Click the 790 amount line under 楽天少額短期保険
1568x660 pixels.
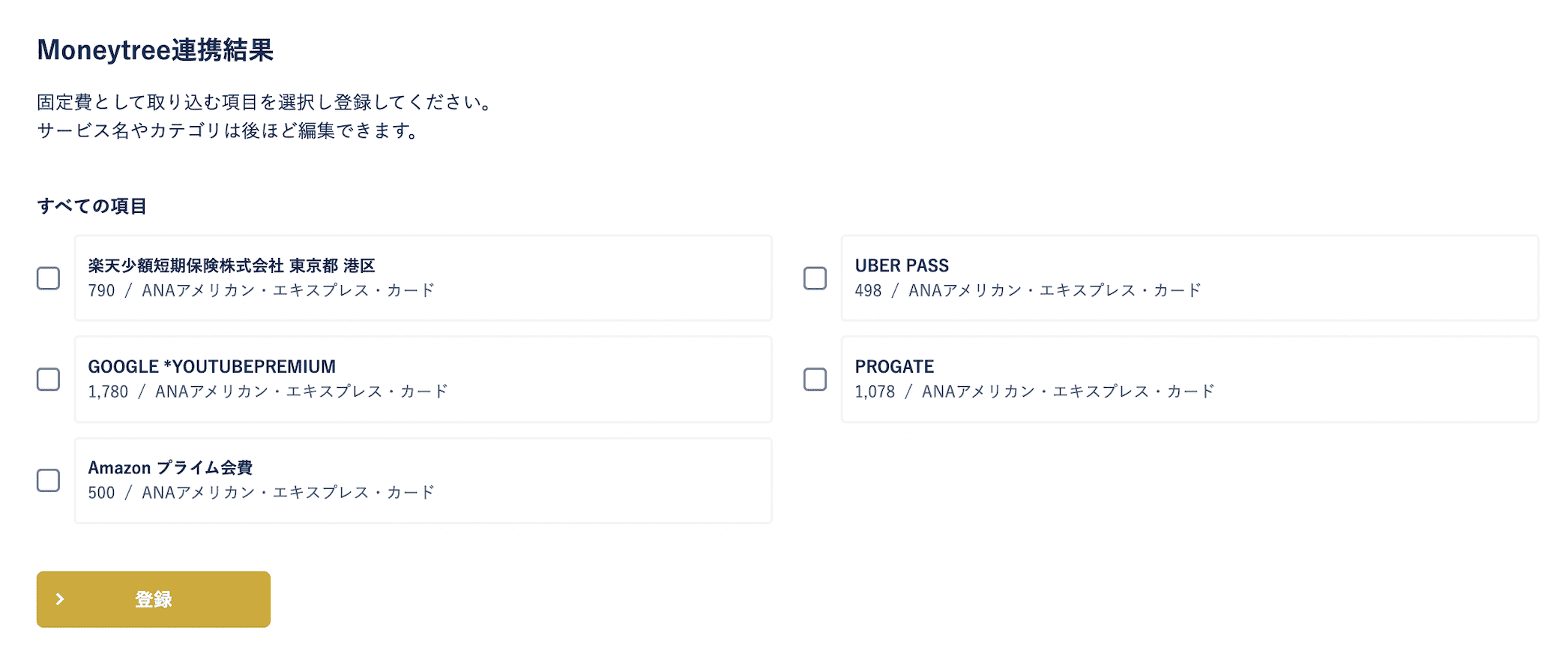pyautogui.click(x=261, y=291)
